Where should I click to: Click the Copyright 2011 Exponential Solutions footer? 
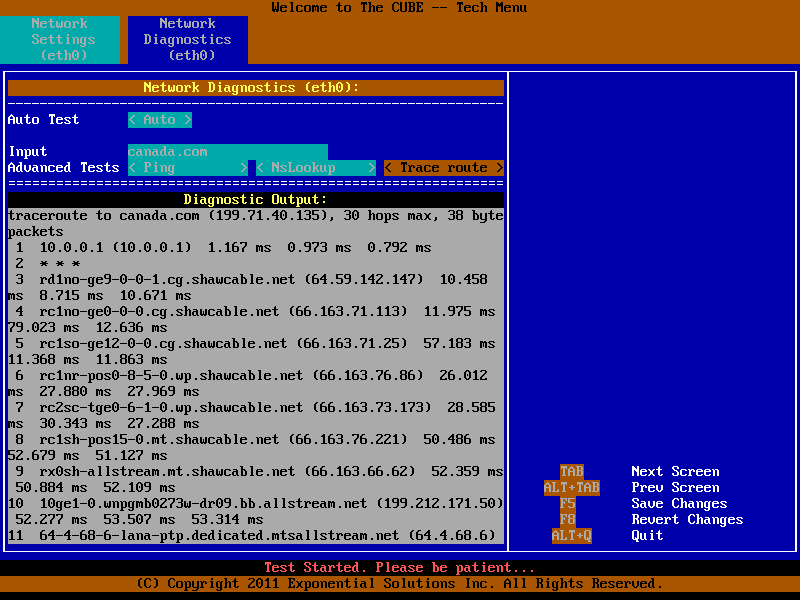tap(399, 584)
